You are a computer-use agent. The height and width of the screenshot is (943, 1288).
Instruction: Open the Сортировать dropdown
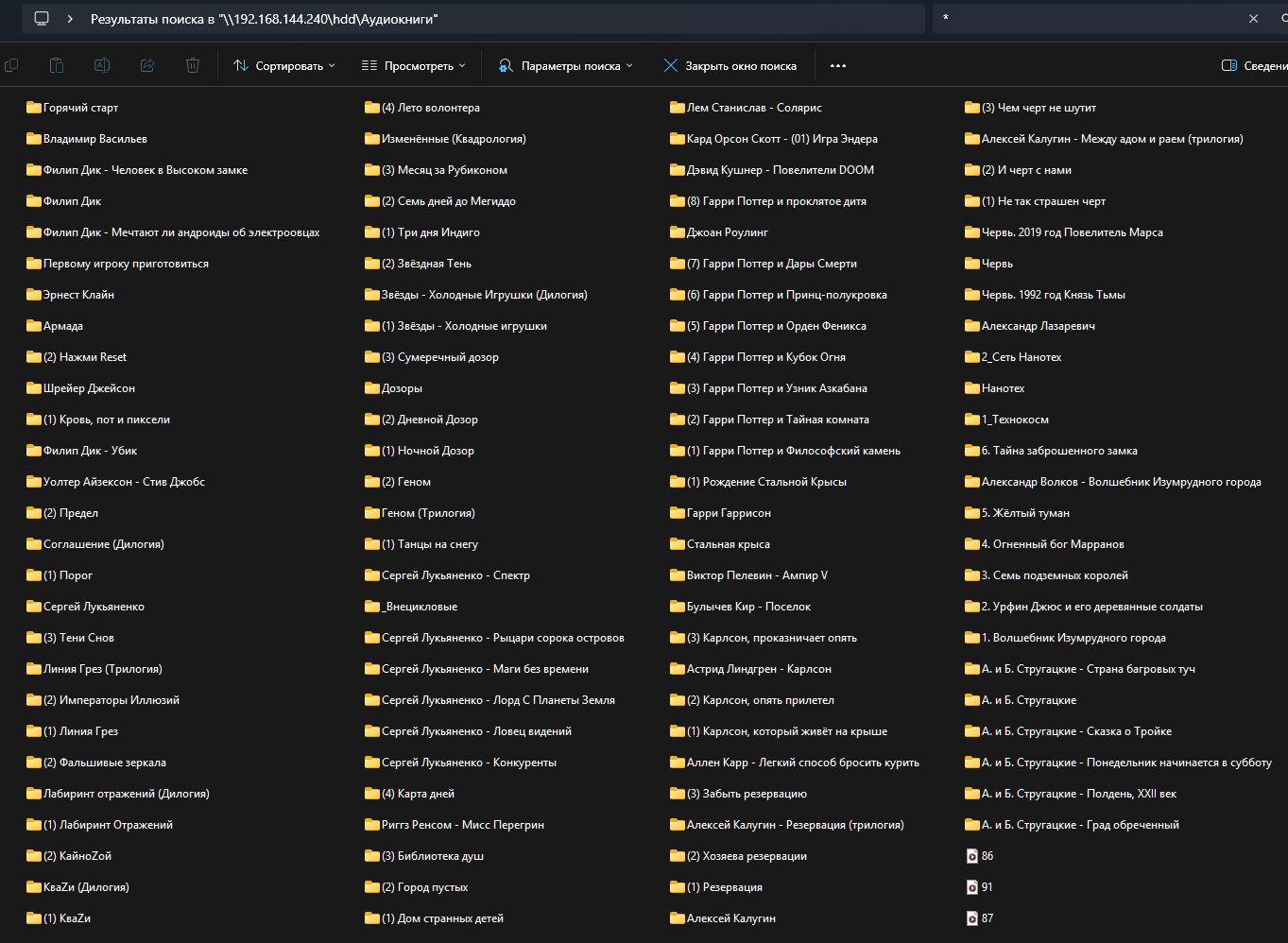(x=284, y=65)
